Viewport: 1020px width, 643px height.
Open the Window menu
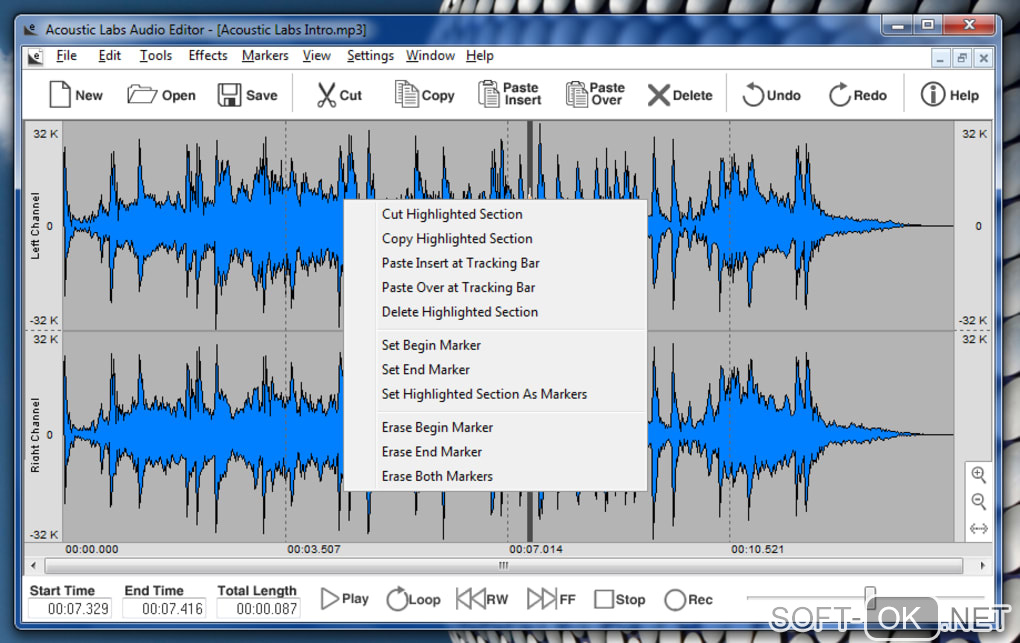(x=430, y=56)
